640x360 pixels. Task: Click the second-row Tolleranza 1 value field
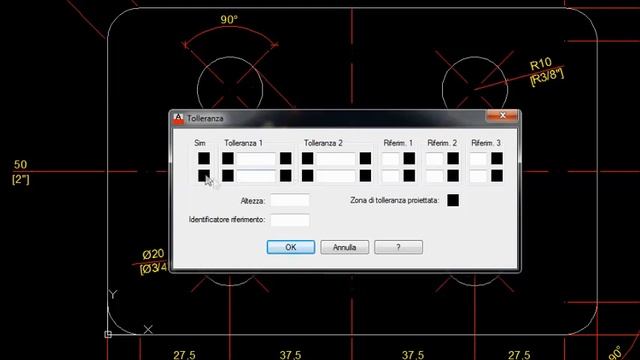tap(256, 176)
